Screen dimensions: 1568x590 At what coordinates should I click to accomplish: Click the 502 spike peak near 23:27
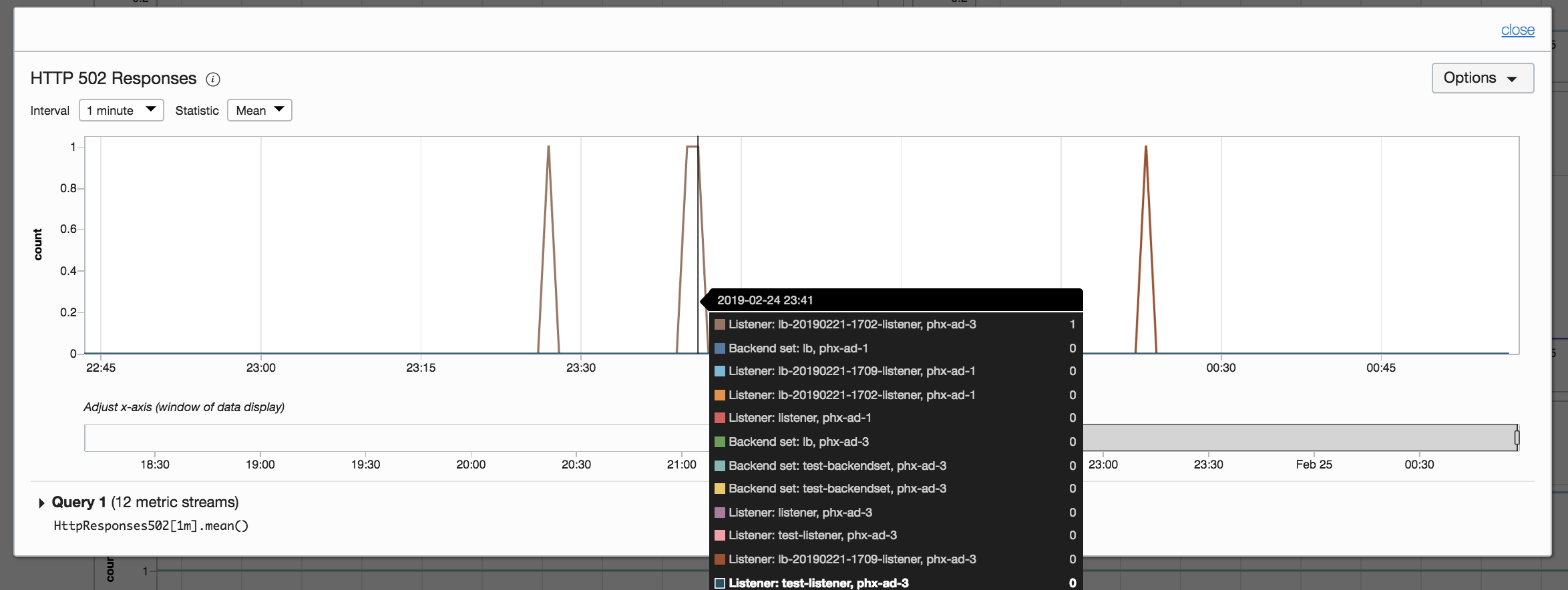coord(548,146)
